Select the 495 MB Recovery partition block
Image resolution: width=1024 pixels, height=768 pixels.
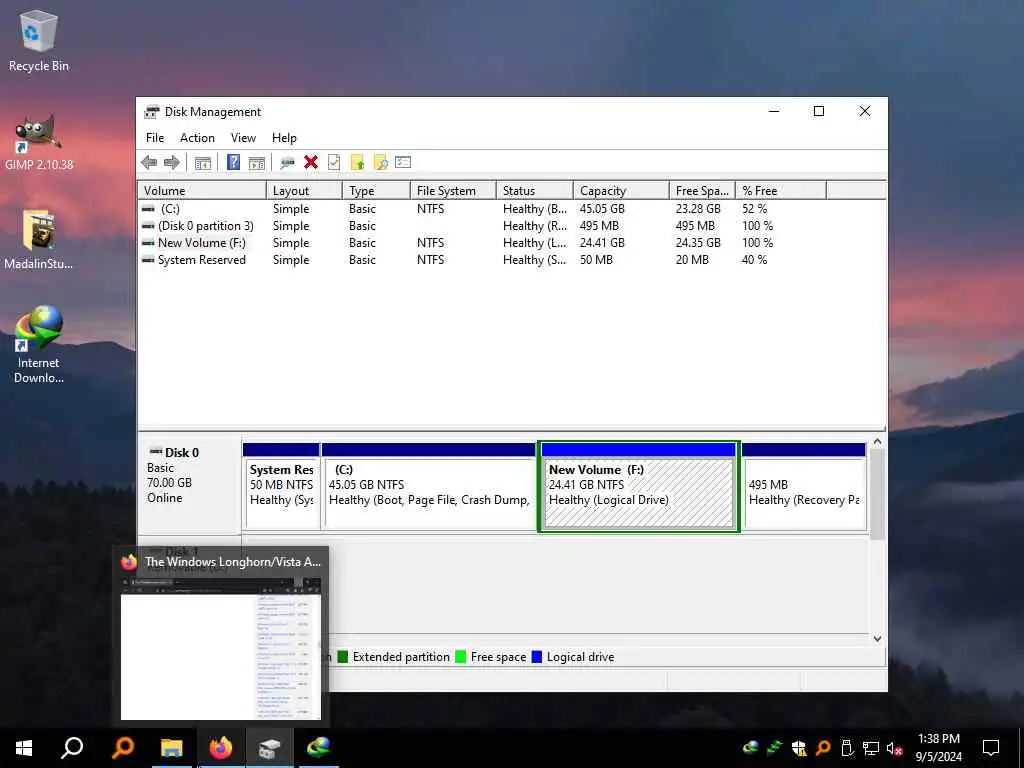pos(804,487)
